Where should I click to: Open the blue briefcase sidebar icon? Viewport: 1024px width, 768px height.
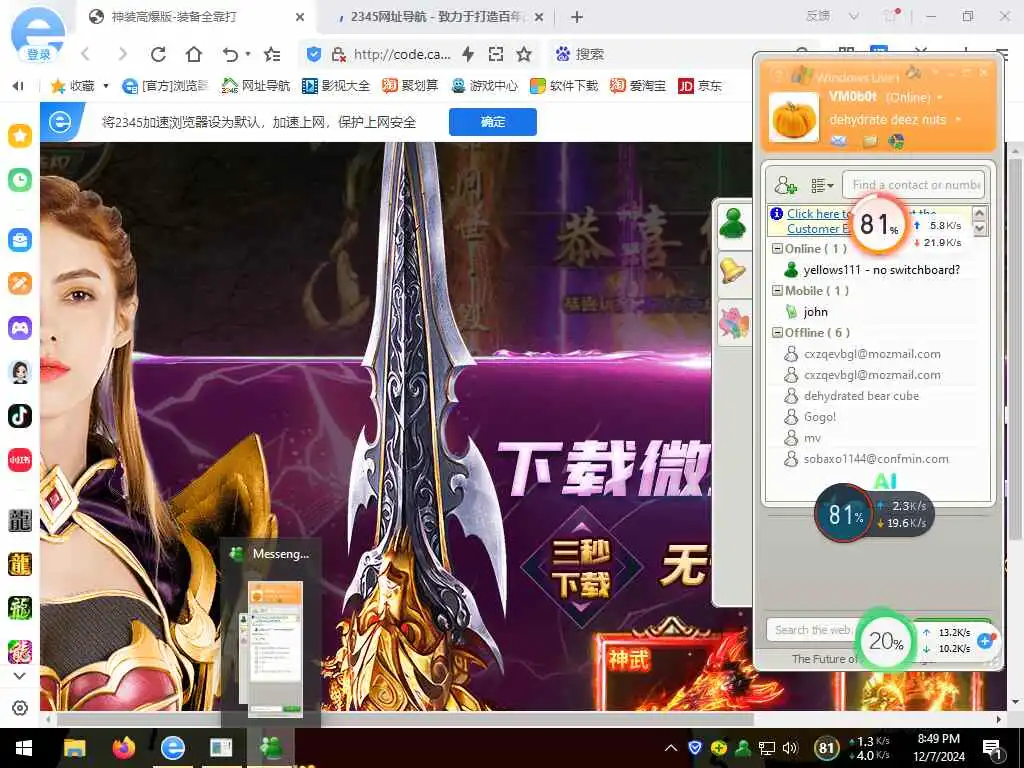[20, 240]
